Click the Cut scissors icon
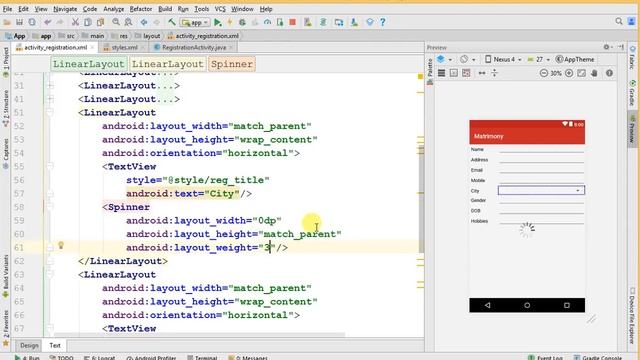Image resolution: width=640 pixels, height=360 pixels. coord(75,22)
